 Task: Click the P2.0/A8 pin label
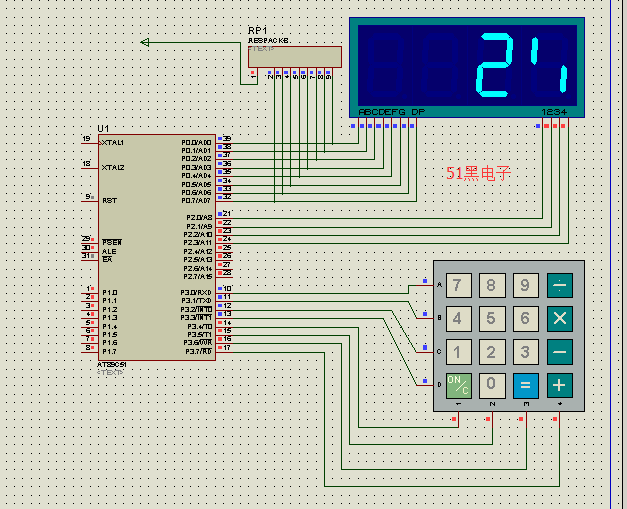point(199,218)
